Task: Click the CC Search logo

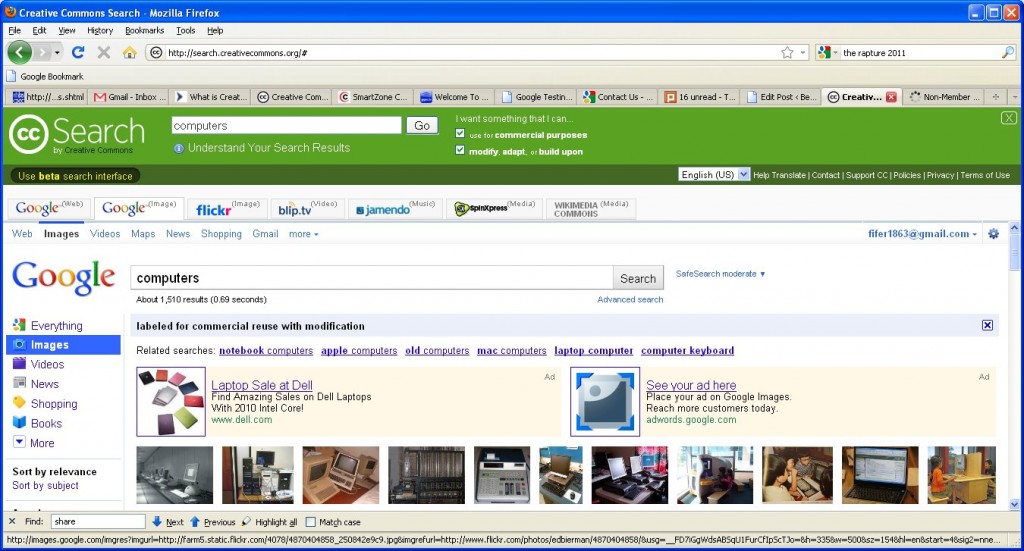Action: click(x=76, y=134)
